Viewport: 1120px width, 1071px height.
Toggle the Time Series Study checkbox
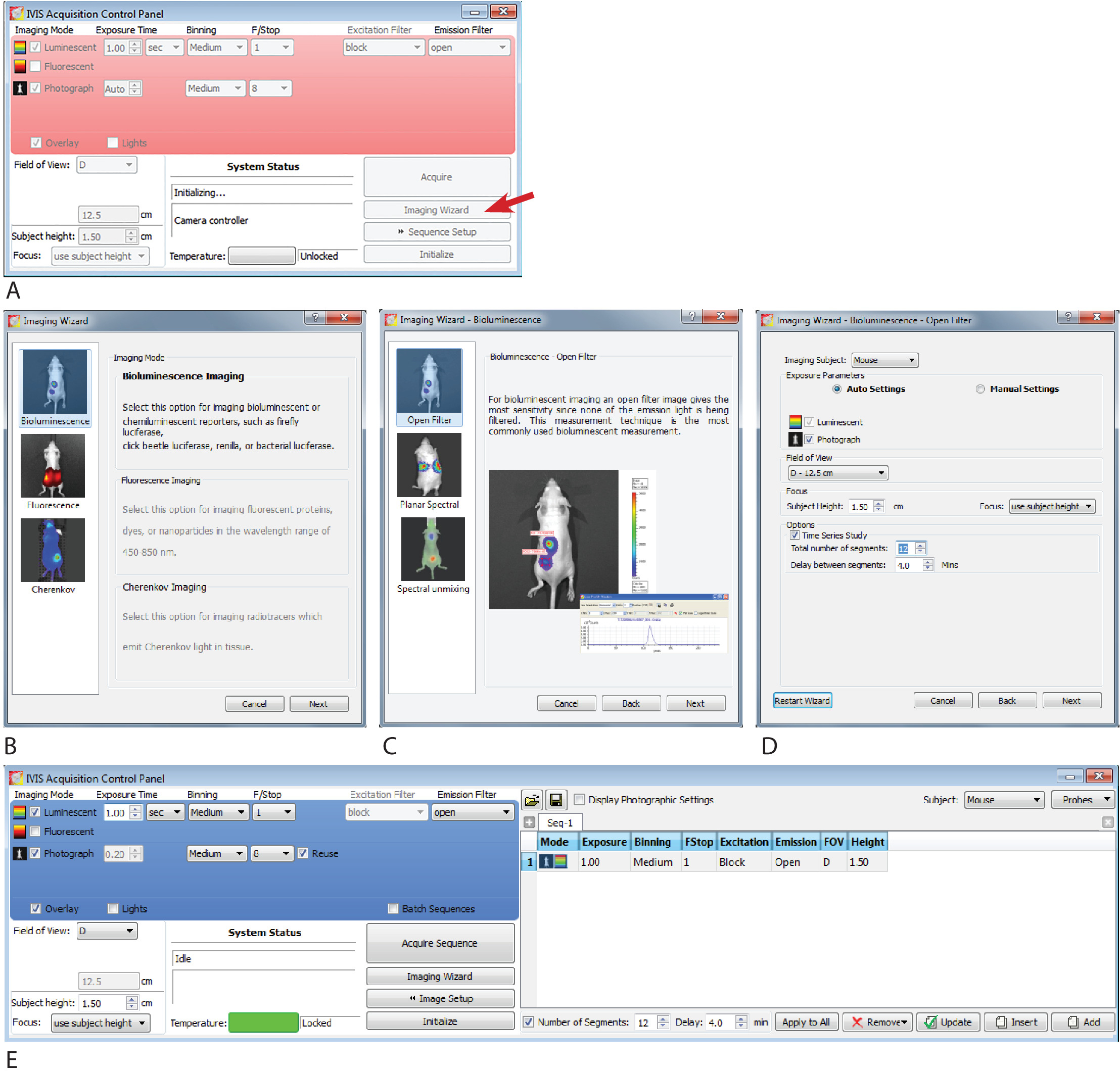point(795,535)
